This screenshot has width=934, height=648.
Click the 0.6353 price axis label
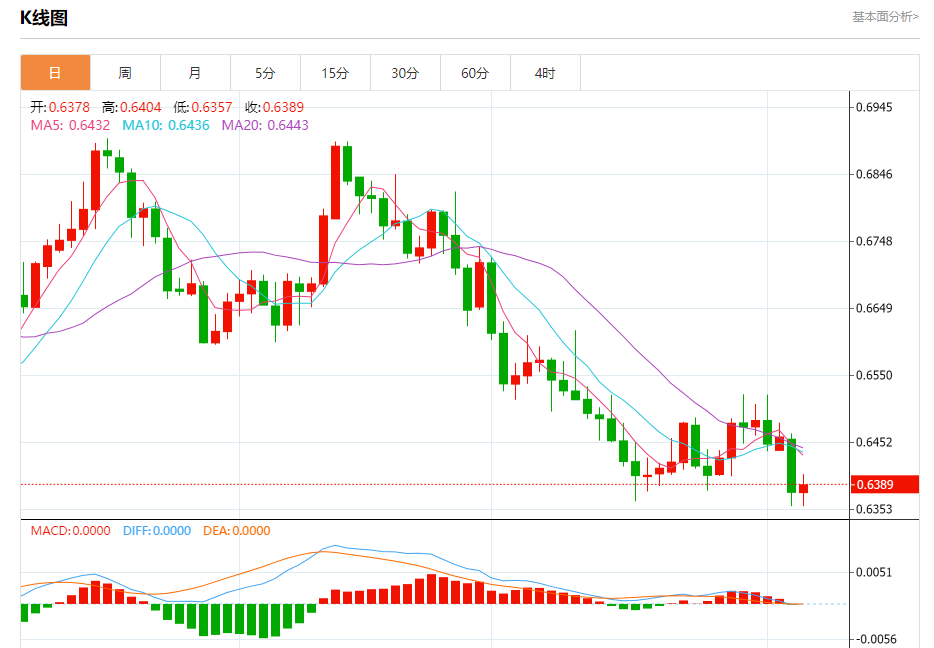point(874,509)
